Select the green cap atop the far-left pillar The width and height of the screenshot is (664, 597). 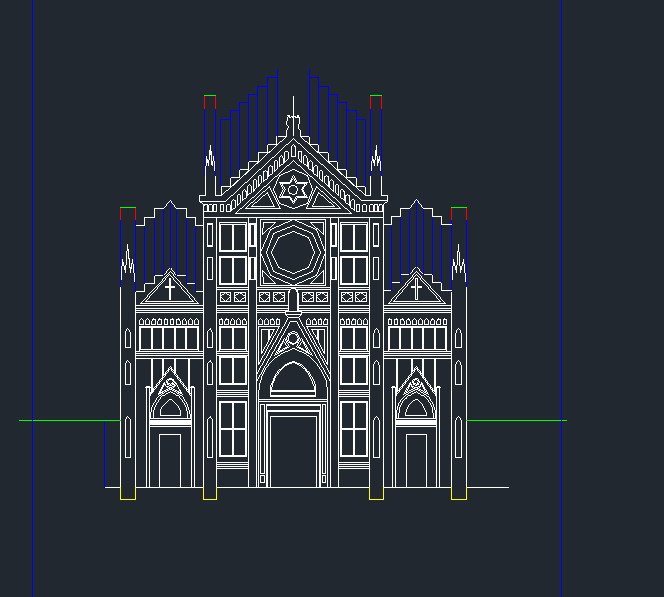(128, 207)
